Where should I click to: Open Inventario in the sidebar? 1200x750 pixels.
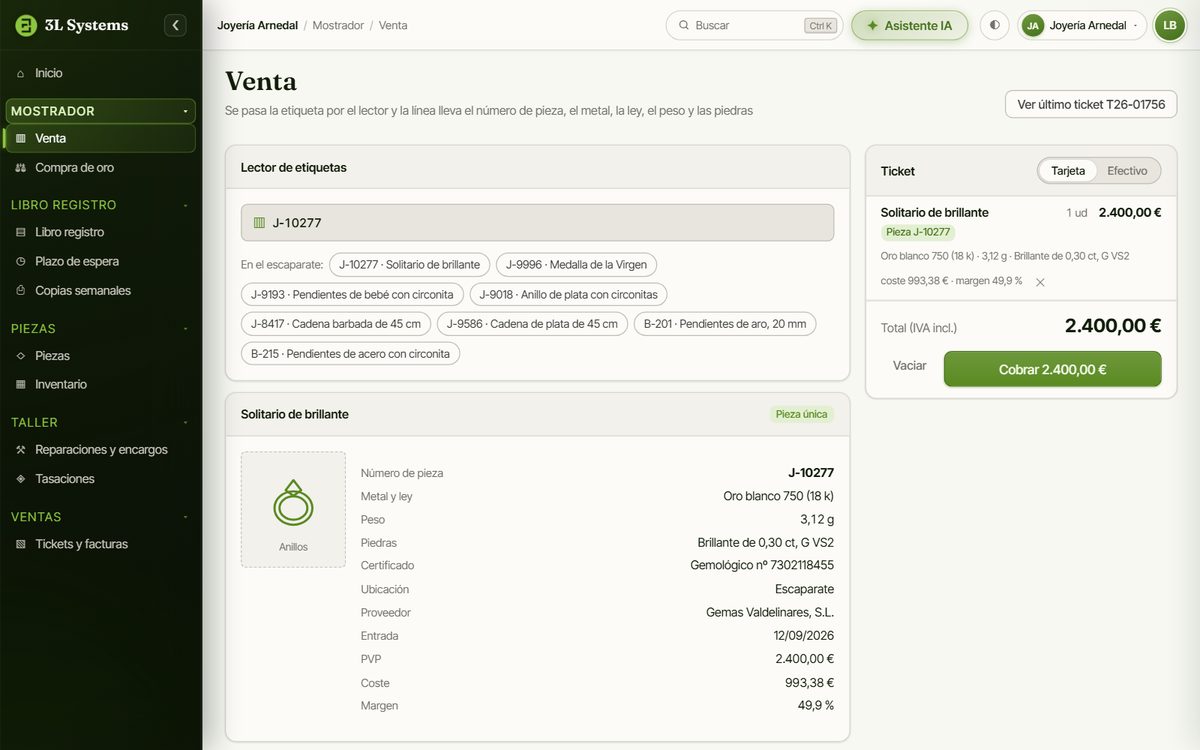[101, 384]
